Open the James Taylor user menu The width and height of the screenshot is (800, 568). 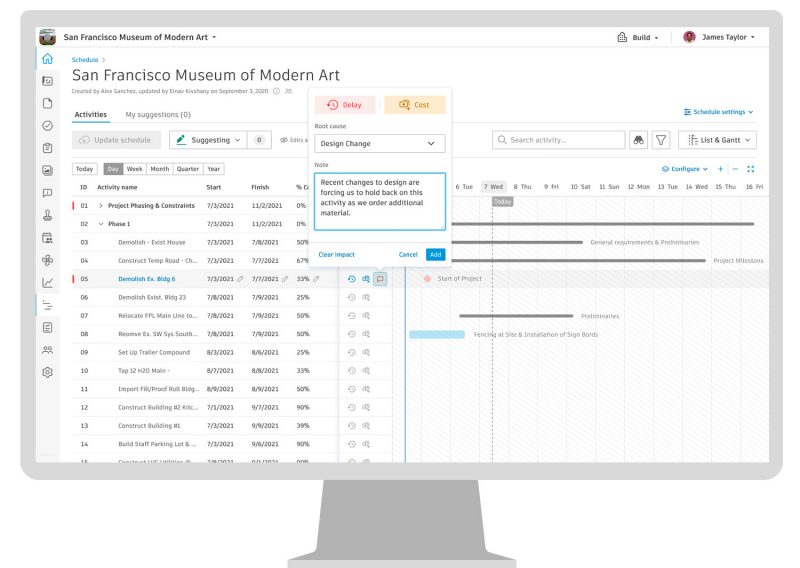point(719,37)
